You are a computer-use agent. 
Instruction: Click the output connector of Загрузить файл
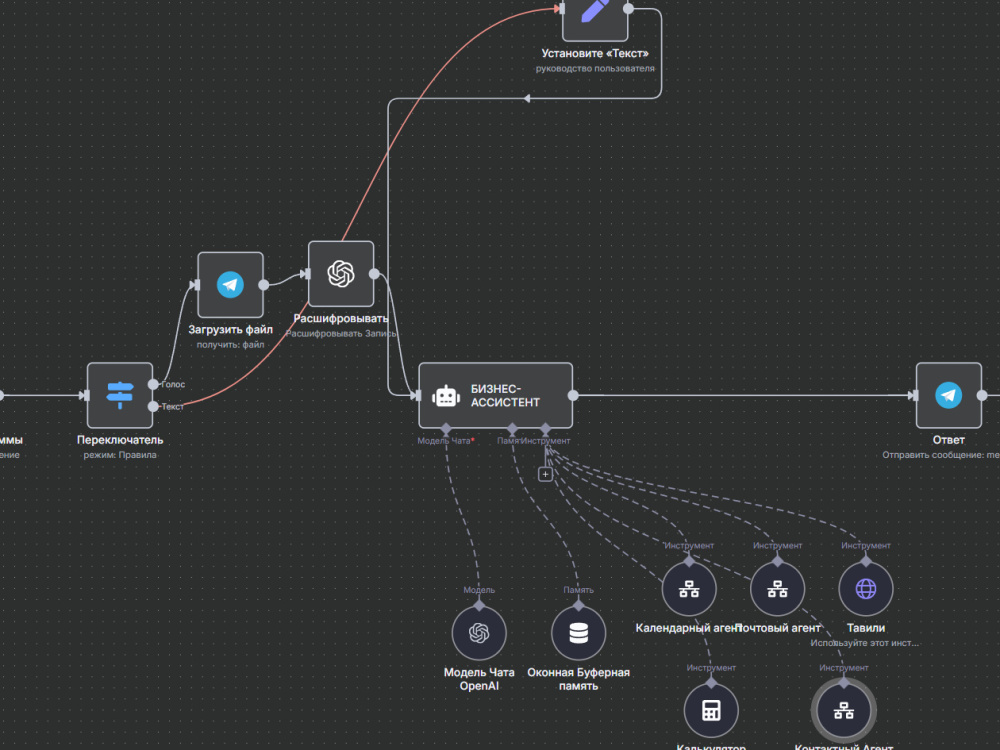click(x=263, y=284)
